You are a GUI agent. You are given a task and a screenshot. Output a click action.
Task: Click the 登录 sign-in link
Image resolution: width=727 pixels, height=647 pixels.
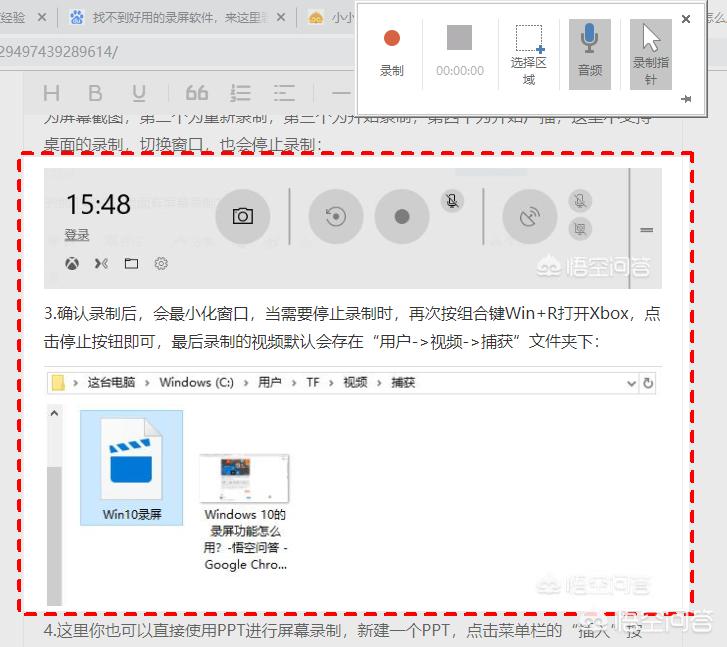77,235
